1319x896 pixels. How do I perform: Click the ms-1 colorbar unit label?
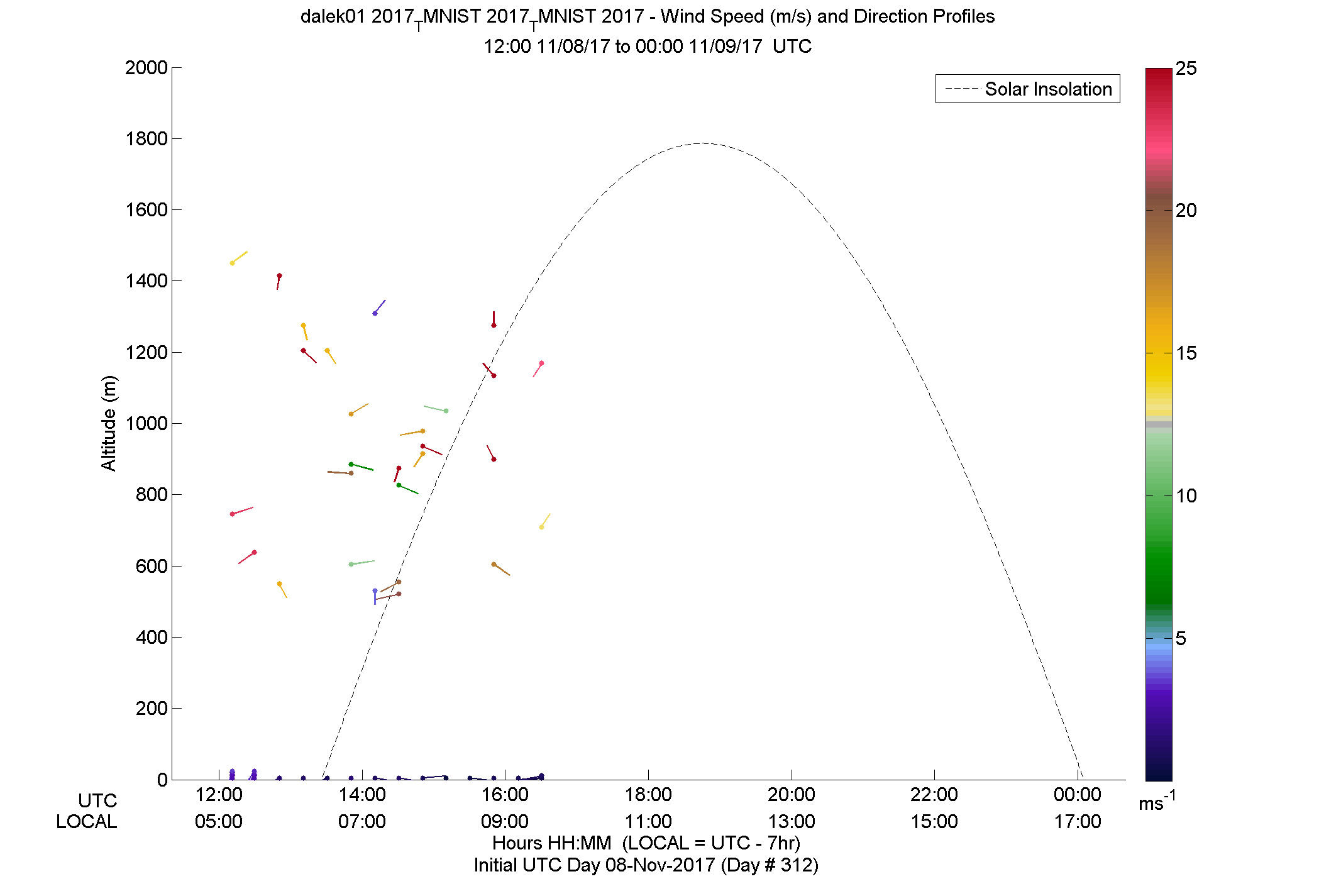1157,801
